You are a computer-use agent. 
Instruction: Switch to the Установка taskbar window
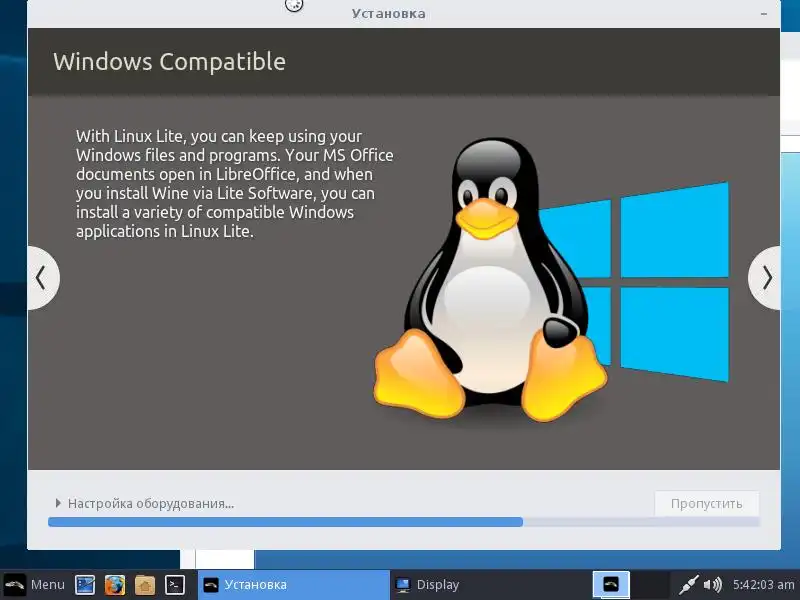tap(293, 585)
